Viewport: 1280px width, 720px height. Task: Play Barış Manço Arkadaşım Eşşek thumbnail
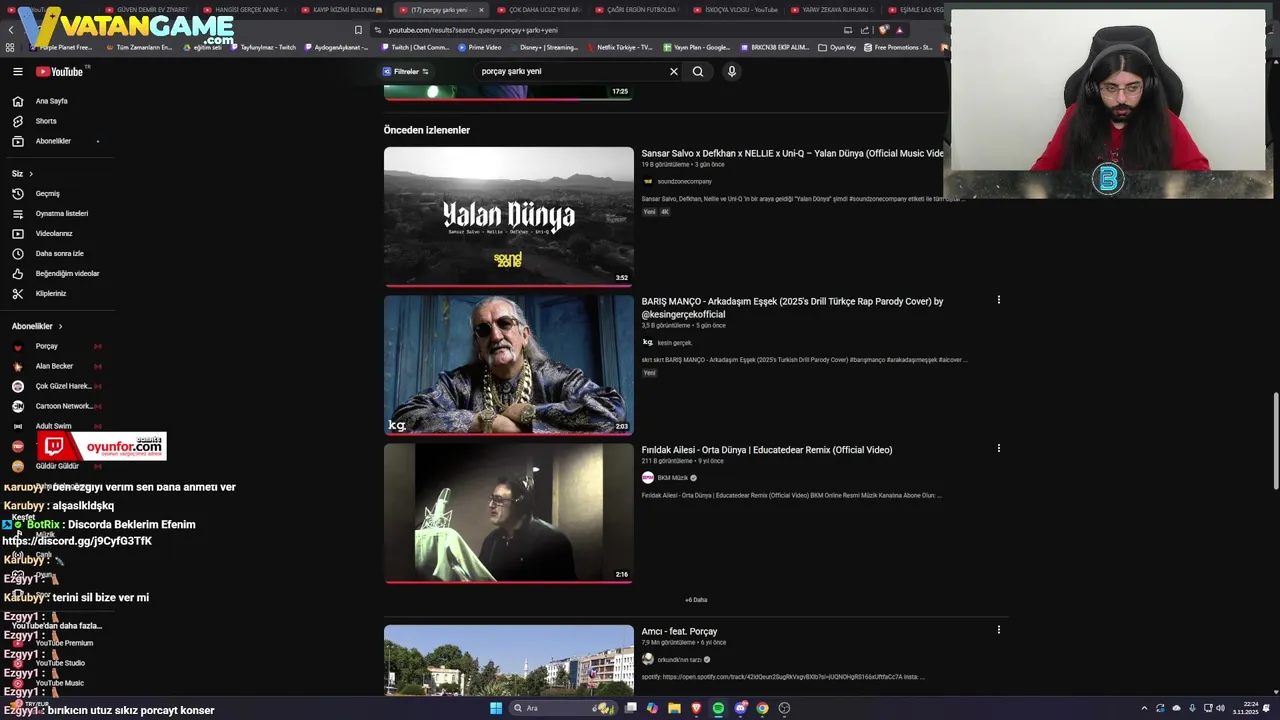click(x=509, y=365)
